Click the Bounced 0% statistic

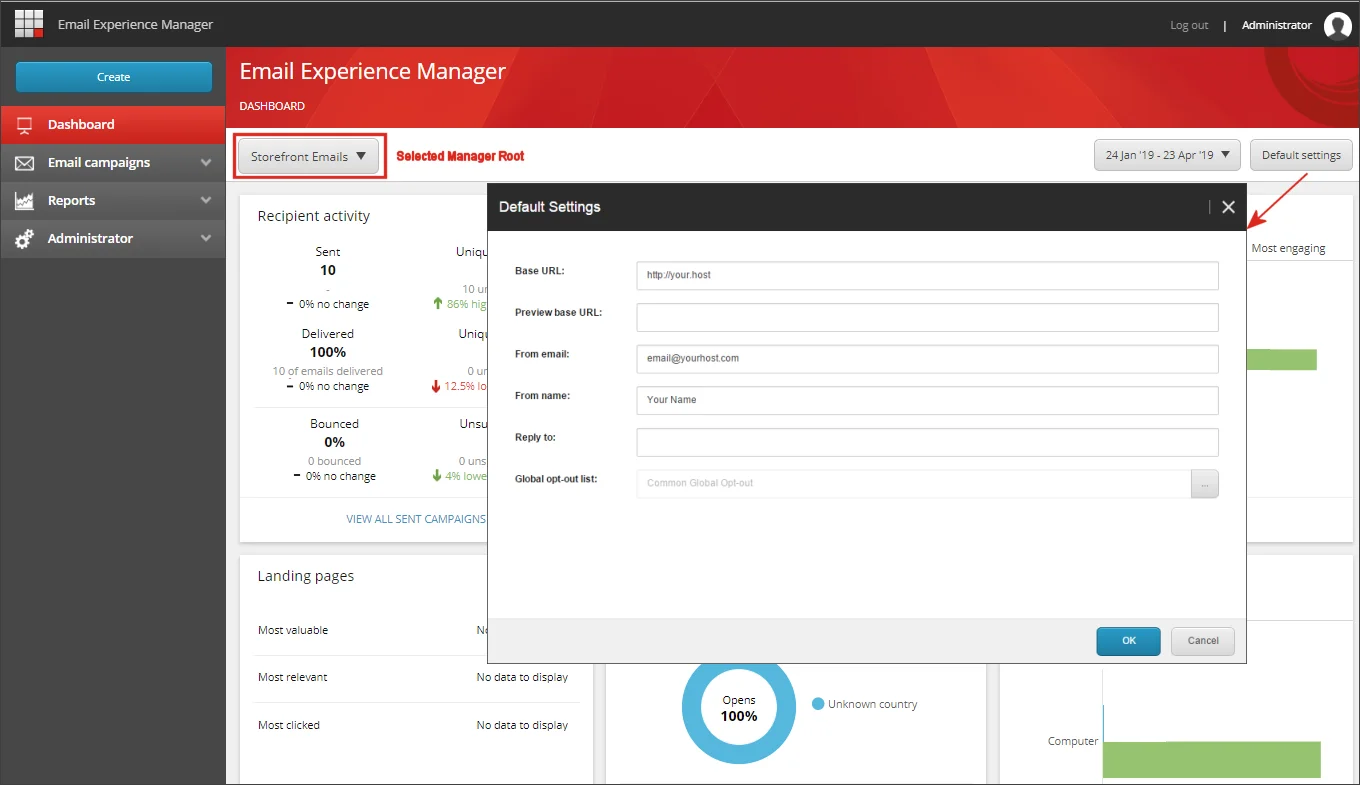click(334, 442)
